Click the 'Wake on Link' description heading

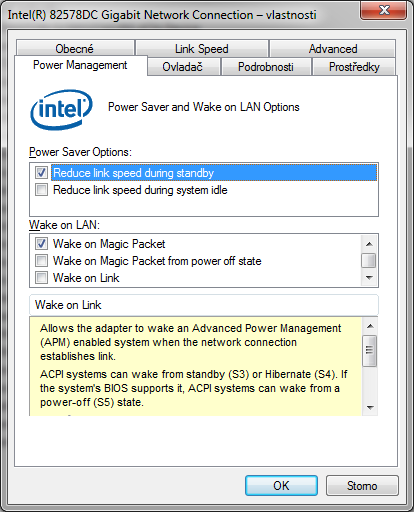68,305
